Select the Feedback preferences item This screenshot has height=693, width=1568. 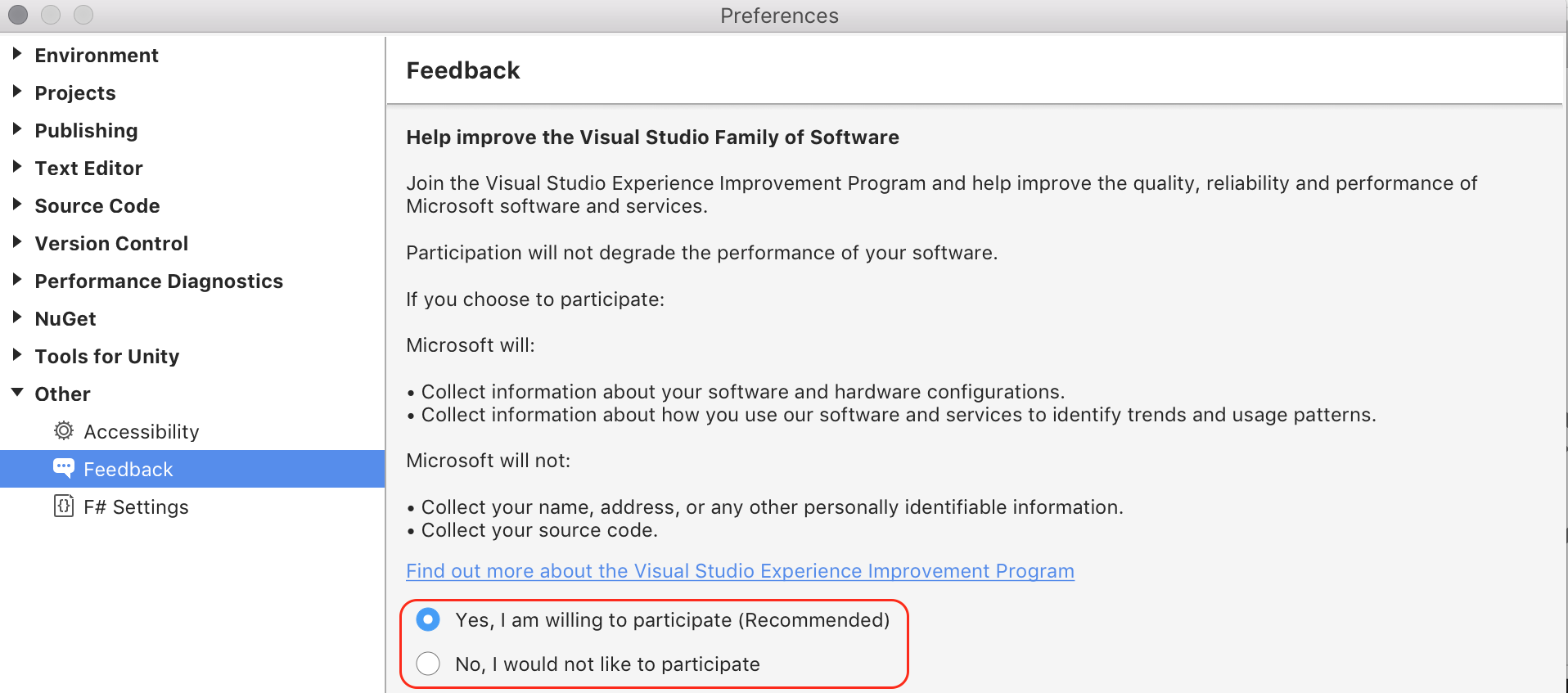192,469
